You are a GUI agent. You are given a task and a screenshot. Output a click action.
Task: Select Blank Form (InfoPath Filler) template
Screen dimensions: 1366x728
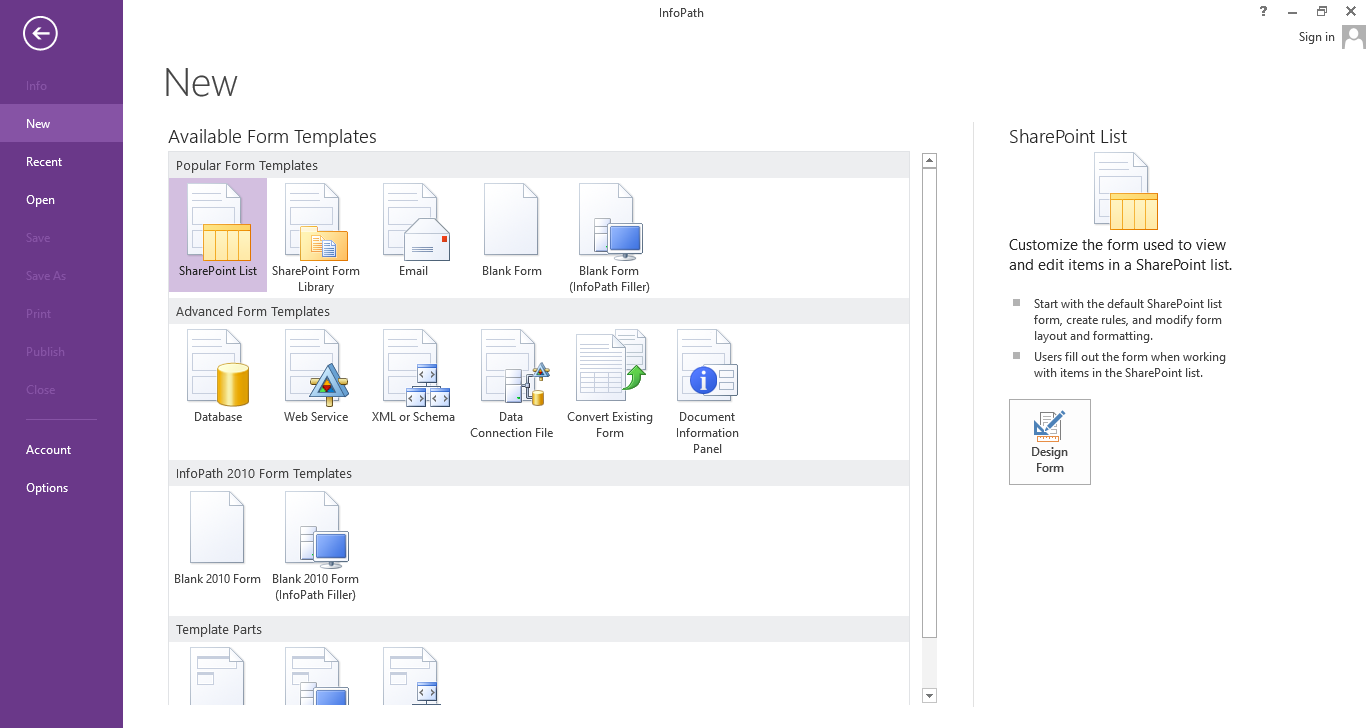(x=610, y=238)
